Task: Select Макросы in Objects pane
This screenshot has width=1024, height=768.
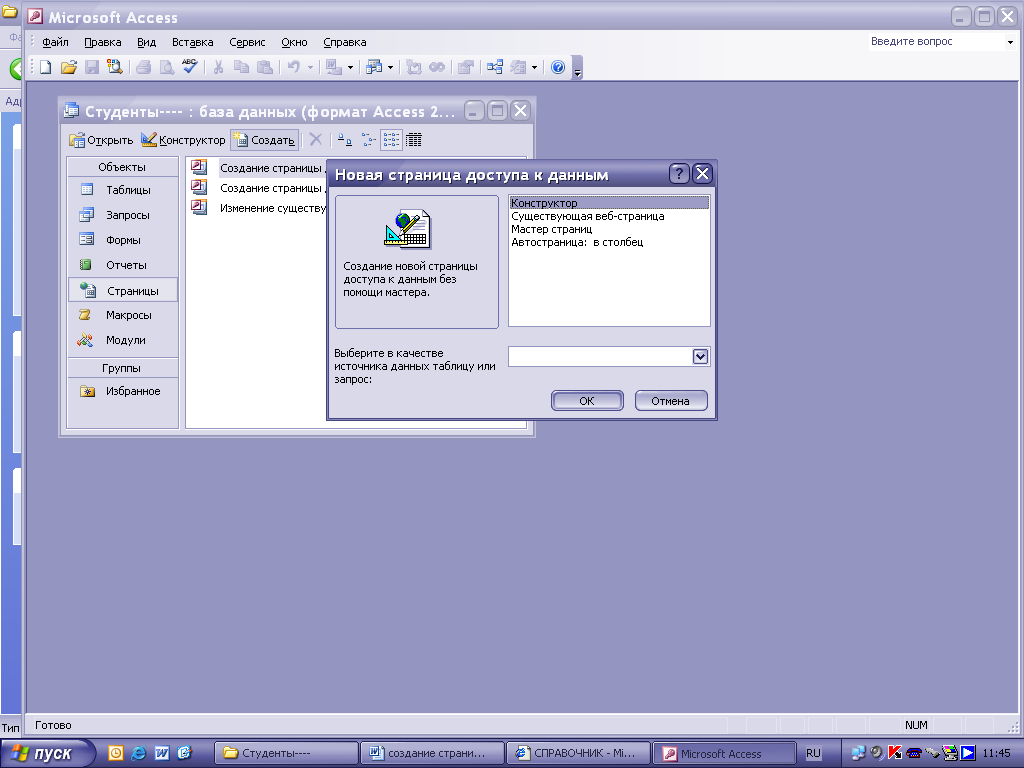Action: pos(122,315)
